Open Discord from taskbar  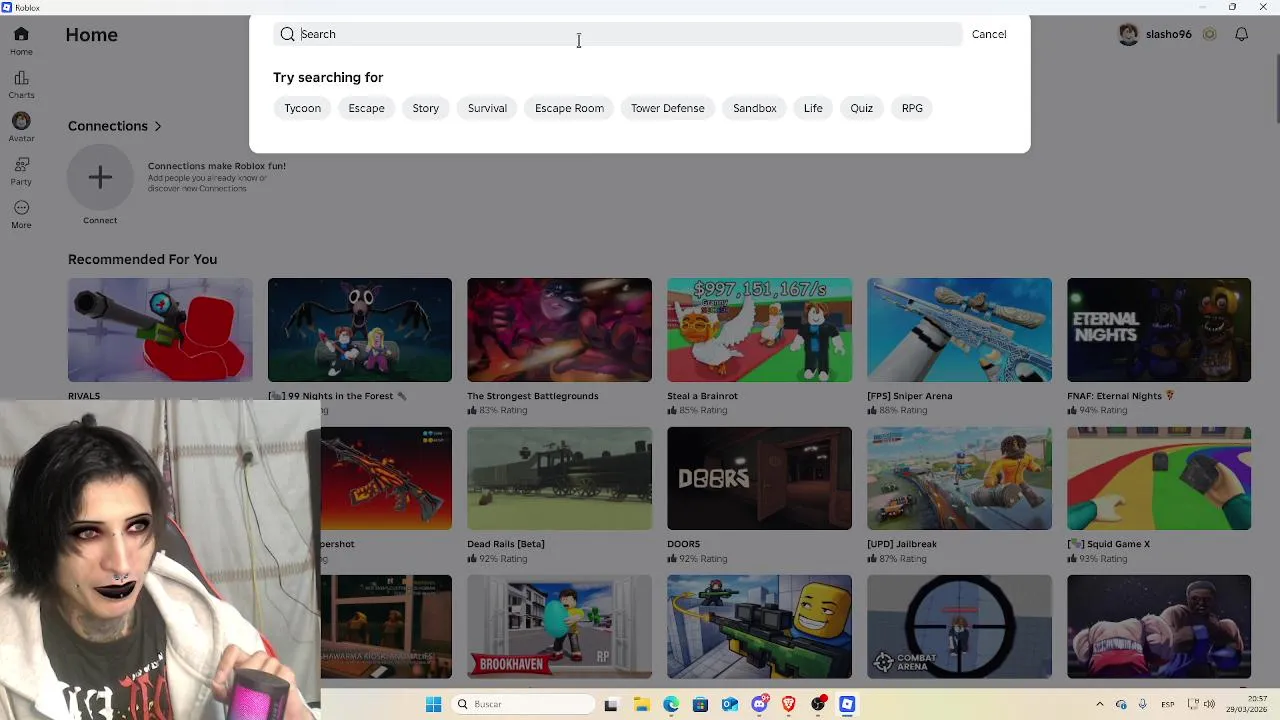point(760,704)
